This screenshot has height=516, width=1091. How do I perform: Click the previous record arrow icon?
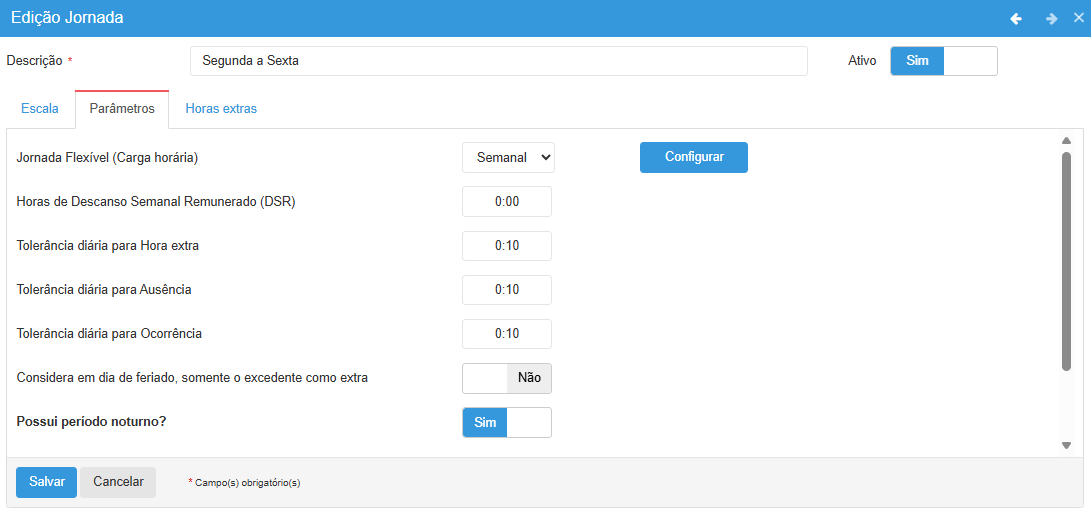1016,19
